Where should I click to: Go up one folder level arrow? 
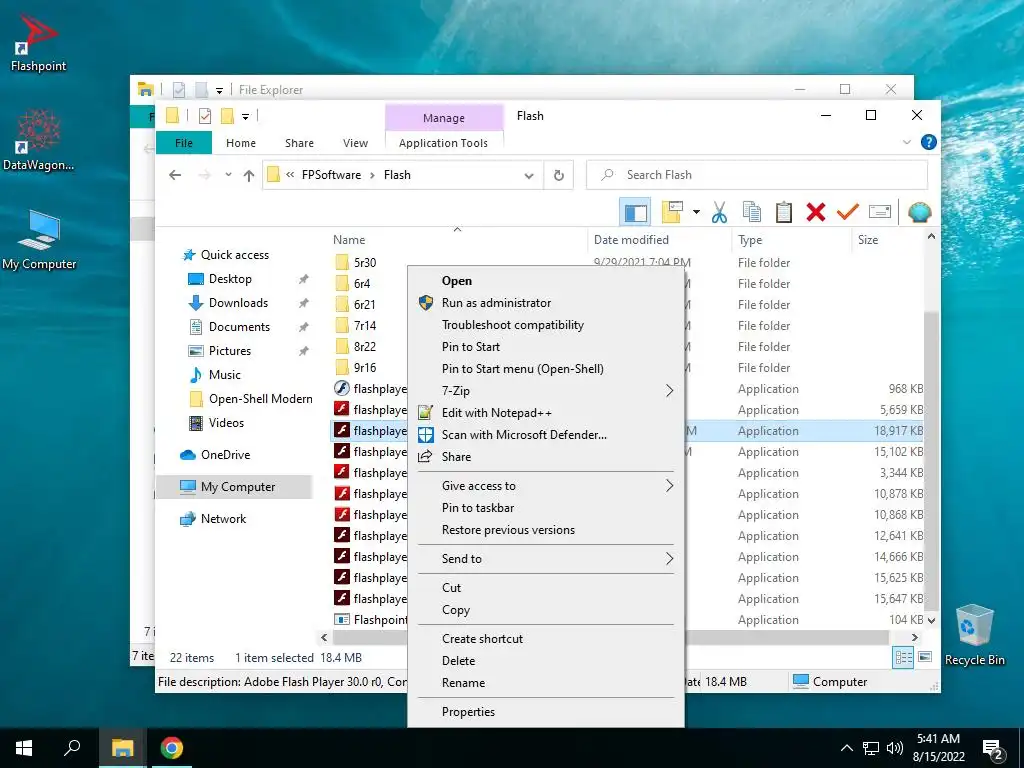tap(249, 175)
